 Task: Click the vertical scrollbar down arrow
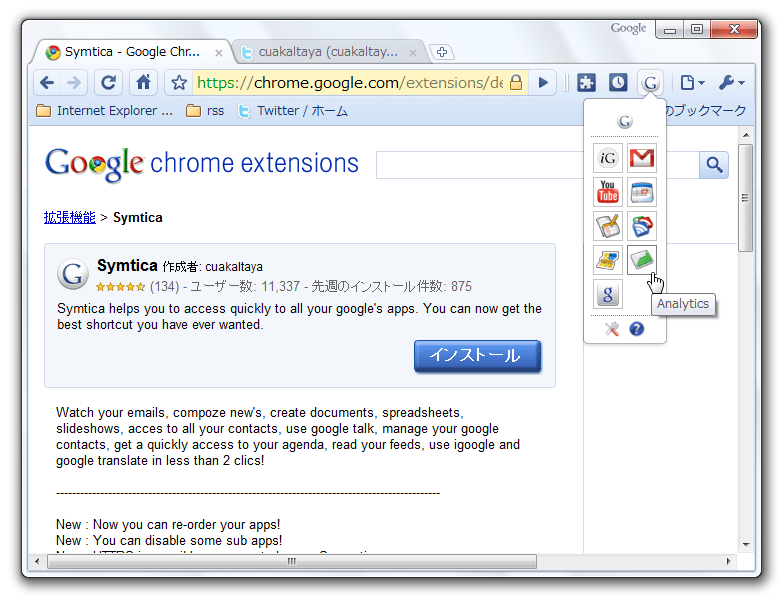(746, 544)
